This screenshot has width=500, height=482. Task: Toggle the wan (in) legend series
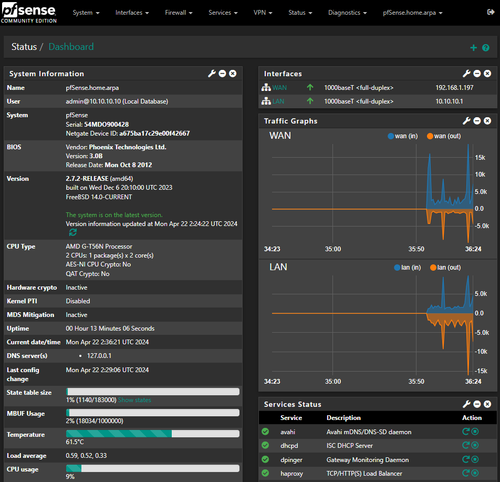403,136
